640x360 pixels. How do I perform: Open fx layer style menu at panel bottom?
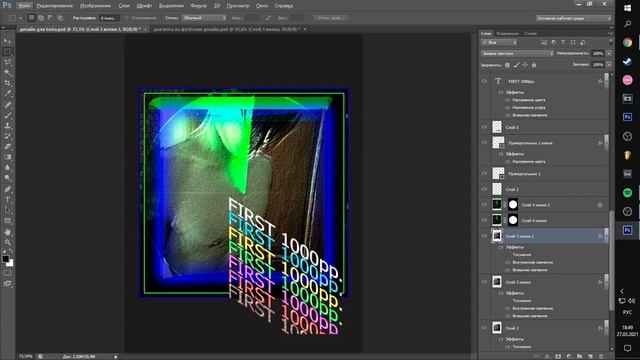(x=548, y=356)
